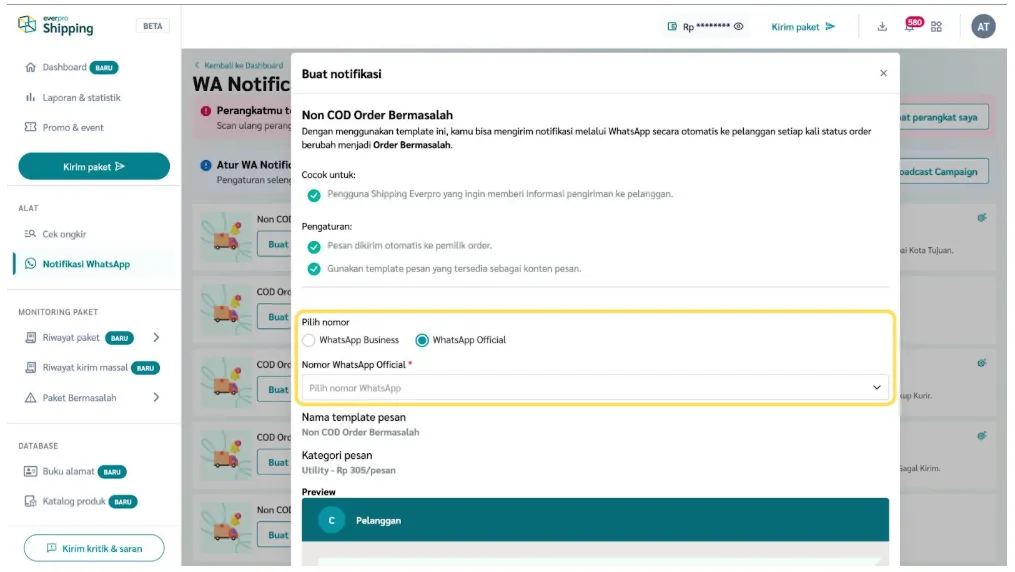This screenshot has width=1015, height=572.
Task: Open notifications bell with 580 badge
Action: pos(910,26)
